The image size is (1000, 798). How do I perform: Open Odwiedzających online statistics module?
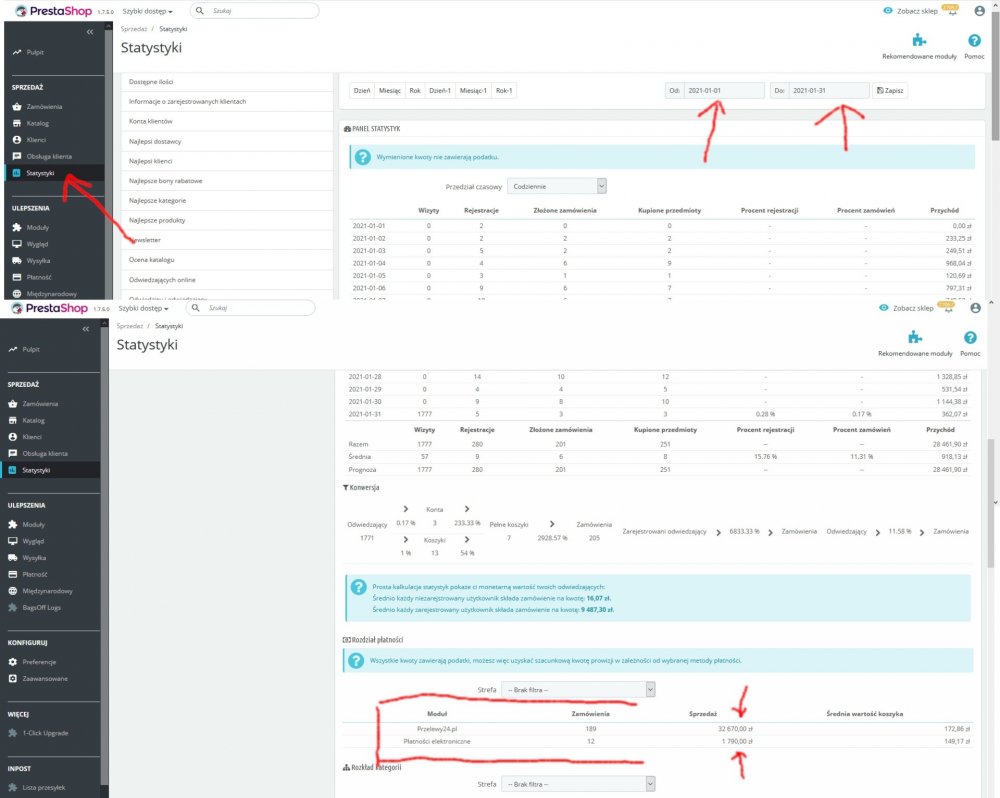[x=227, y=279]
